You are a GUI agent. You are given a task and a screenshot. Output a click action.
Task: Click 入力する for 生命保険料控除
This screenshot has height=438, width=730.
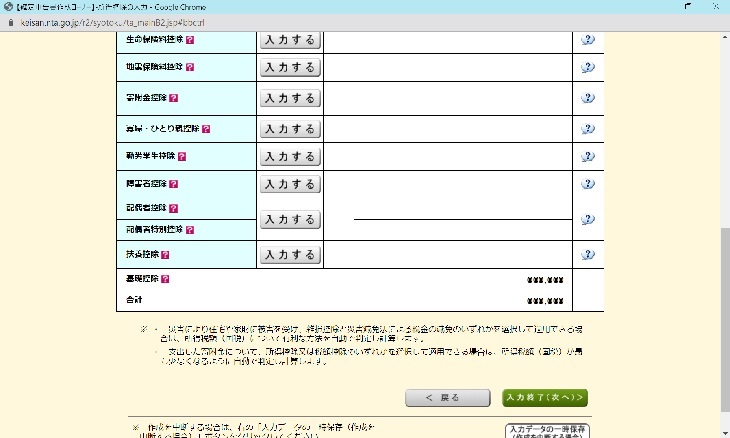[x=290, y=40]
